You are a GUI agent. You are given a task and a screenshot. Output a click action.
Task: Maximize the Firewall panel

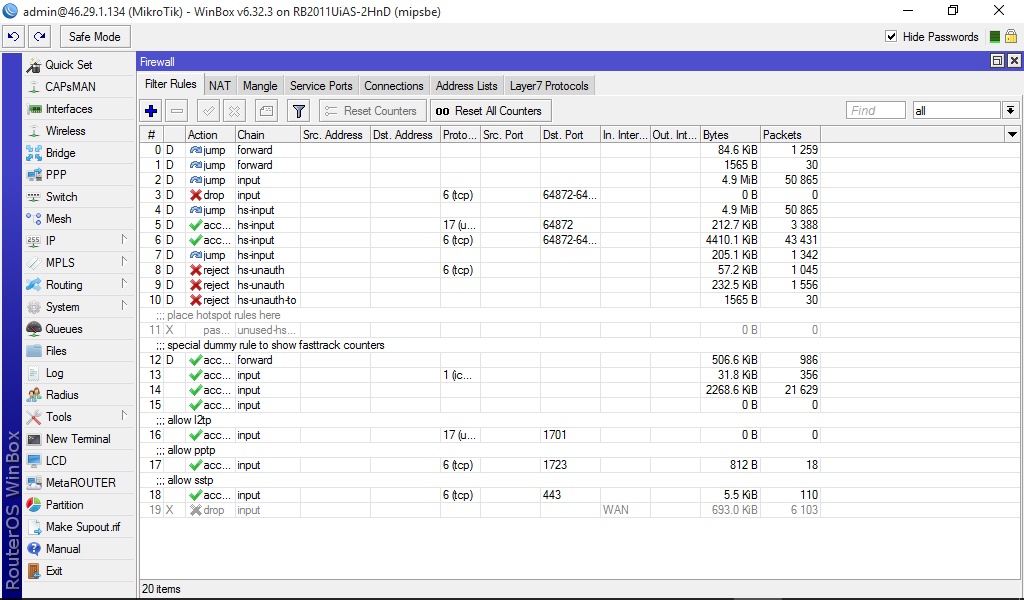coord(997,61)
